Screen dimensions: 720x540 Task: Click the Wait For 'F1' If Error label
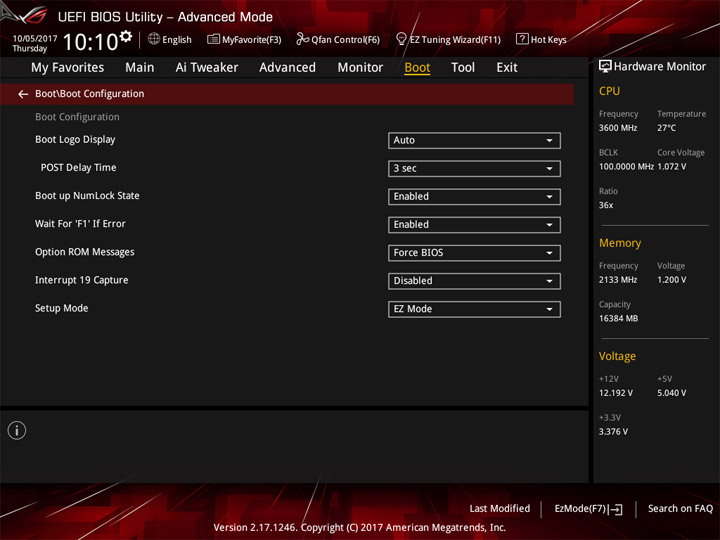tap(80, 224)
